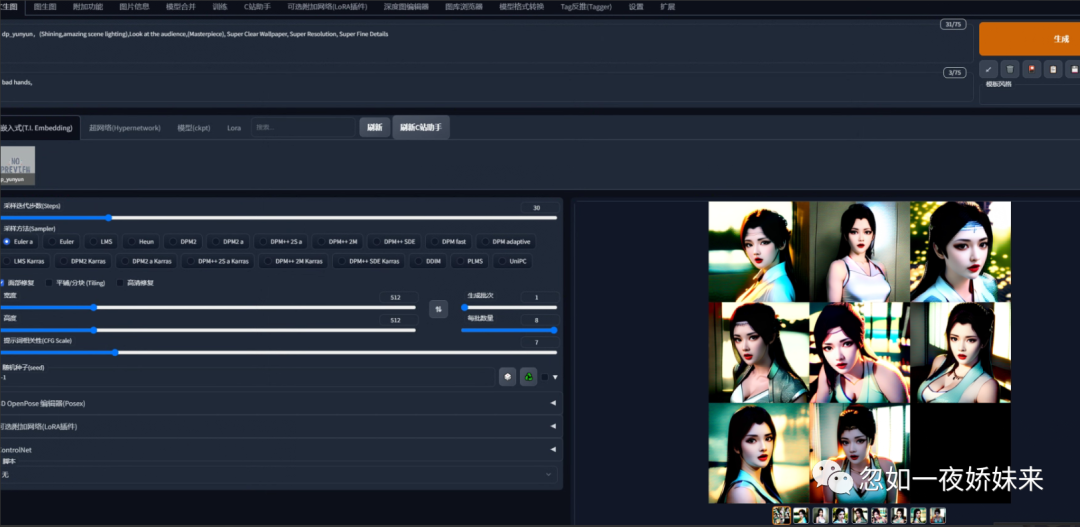This screenshot has width=1080, height=527.
Task: Open the 脚本 script dropdown
Action: [278, 475]
